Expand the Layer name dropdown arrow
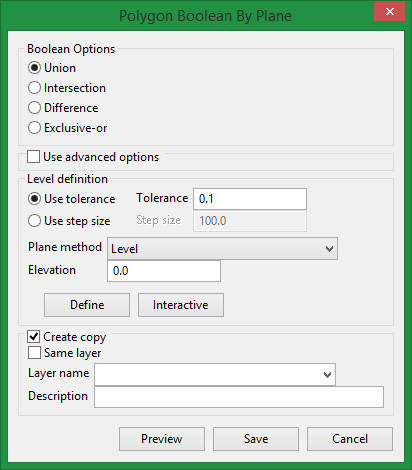 [x=327, y=375]
